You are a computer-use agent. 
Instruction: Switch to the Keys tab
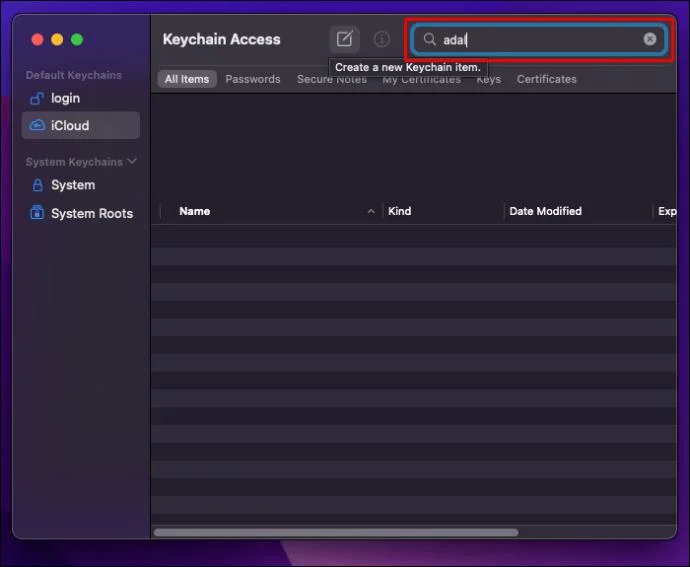pyautogui.click(x=488, y=80)
